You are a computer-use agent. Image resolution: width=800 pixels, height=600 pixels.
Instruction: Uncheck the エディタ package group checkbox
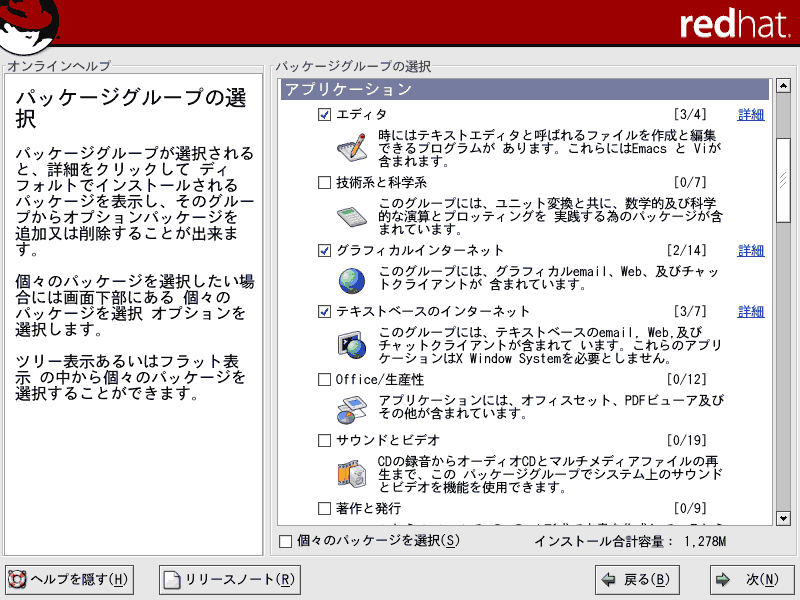coord(324,114)
